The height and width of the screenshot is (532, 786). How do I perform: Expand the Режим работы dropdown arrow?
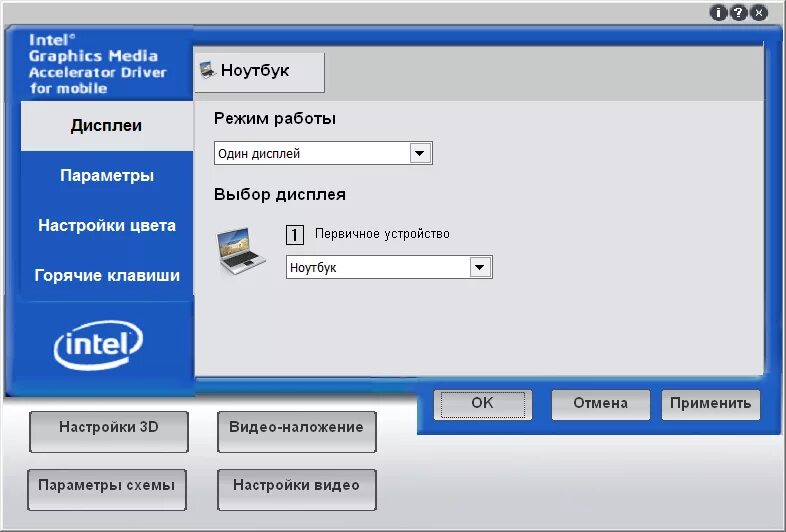pos(420,153)
